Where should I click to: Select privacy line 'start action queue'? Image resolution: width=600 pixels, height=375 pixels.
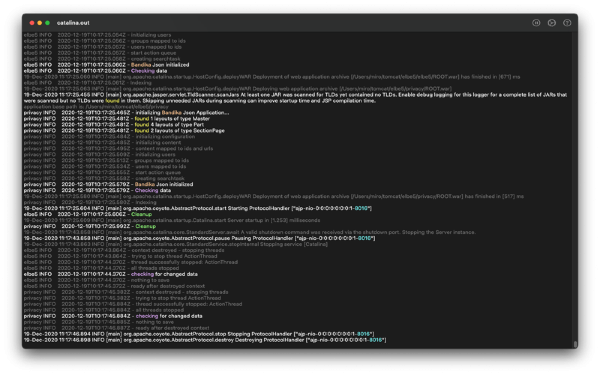point(102,173)
